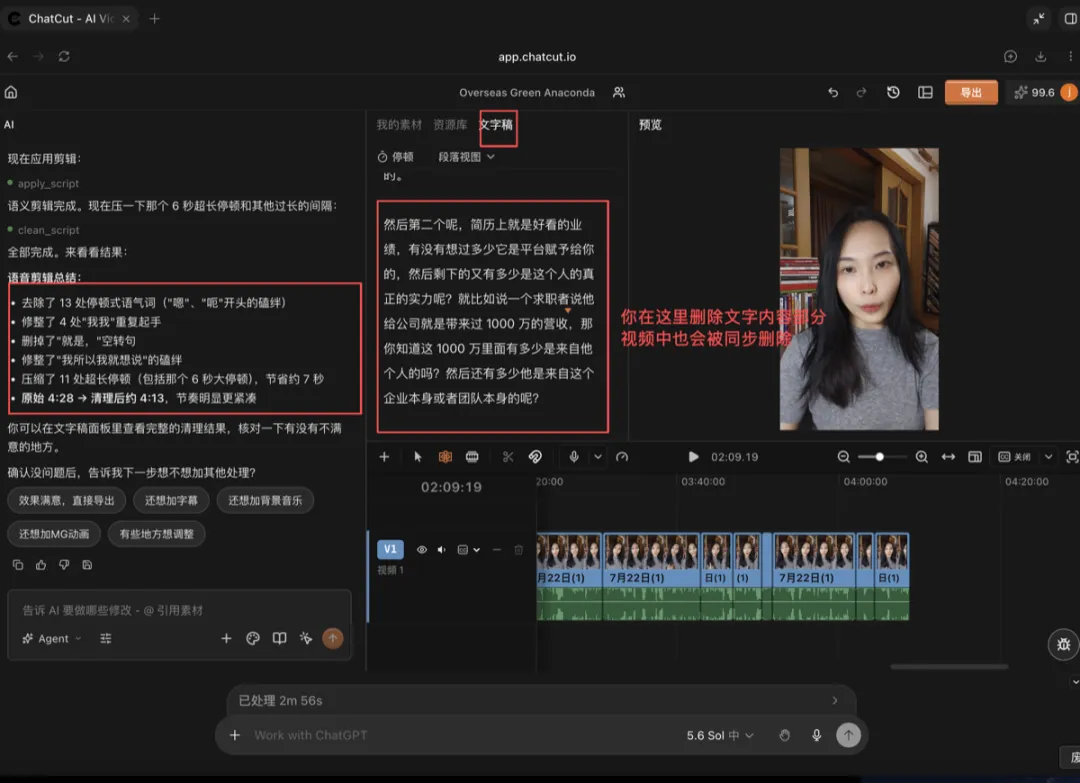This screenshot has width=1080, height=783.
Task: Click the orange 导出 export button
Action: [x=970, y=92]
